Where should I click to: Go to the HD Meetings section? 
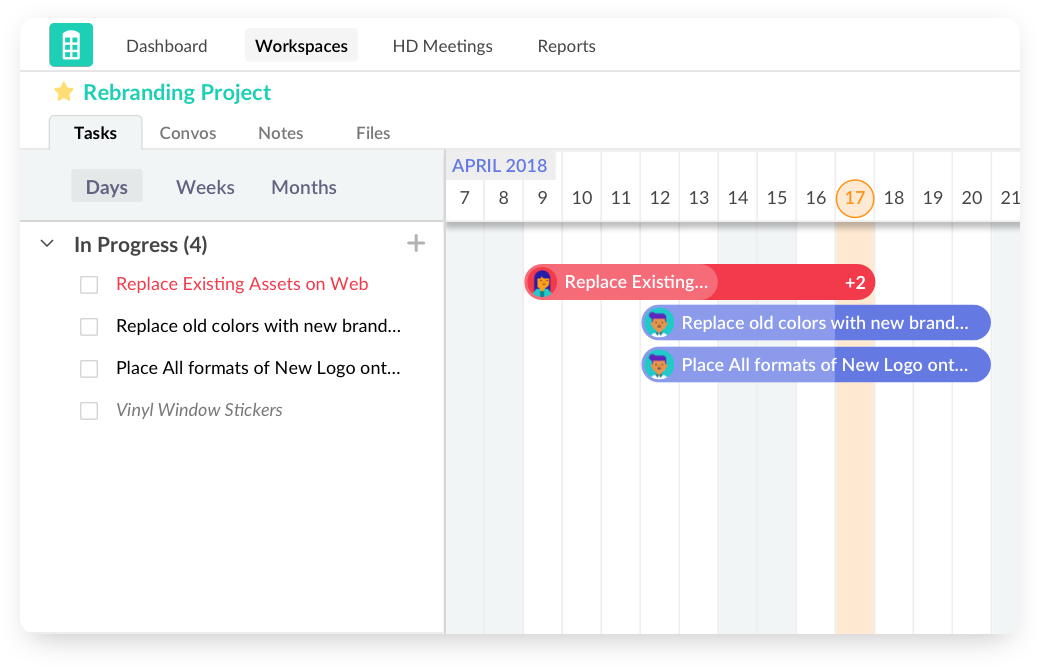[x=442, y=46]
